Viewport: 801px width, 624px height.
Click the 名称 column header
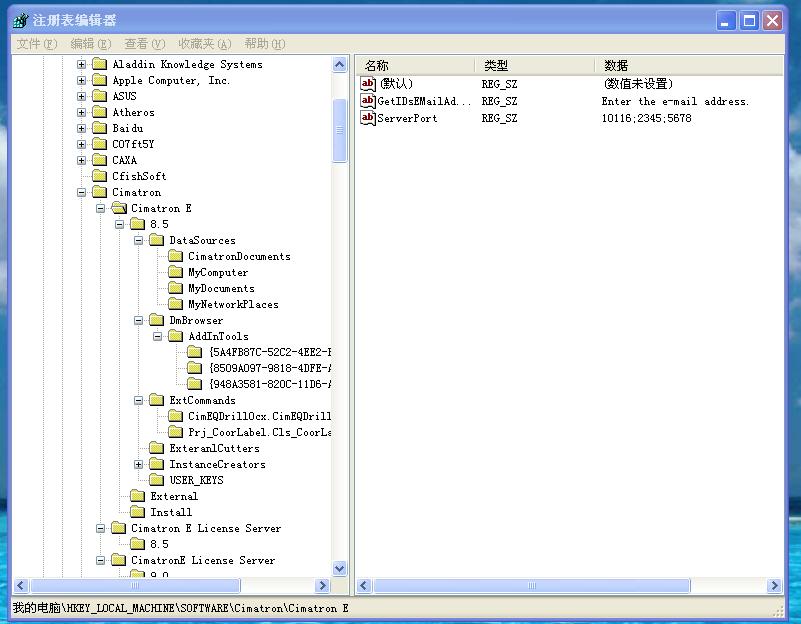417,65
